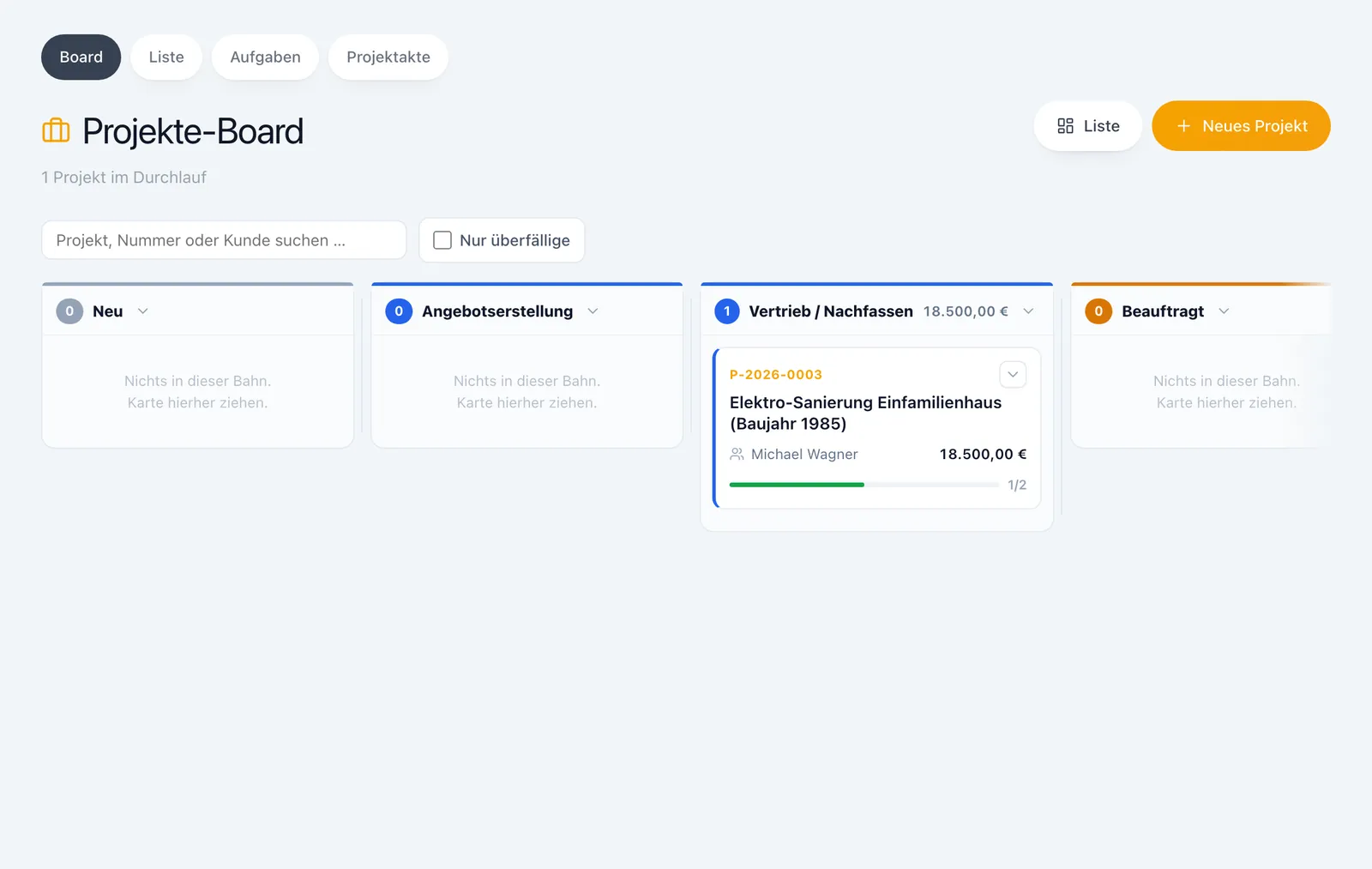1372x869 pixels.
Task: Click the Angebotserstellung column title
Action: pos(497,311)
